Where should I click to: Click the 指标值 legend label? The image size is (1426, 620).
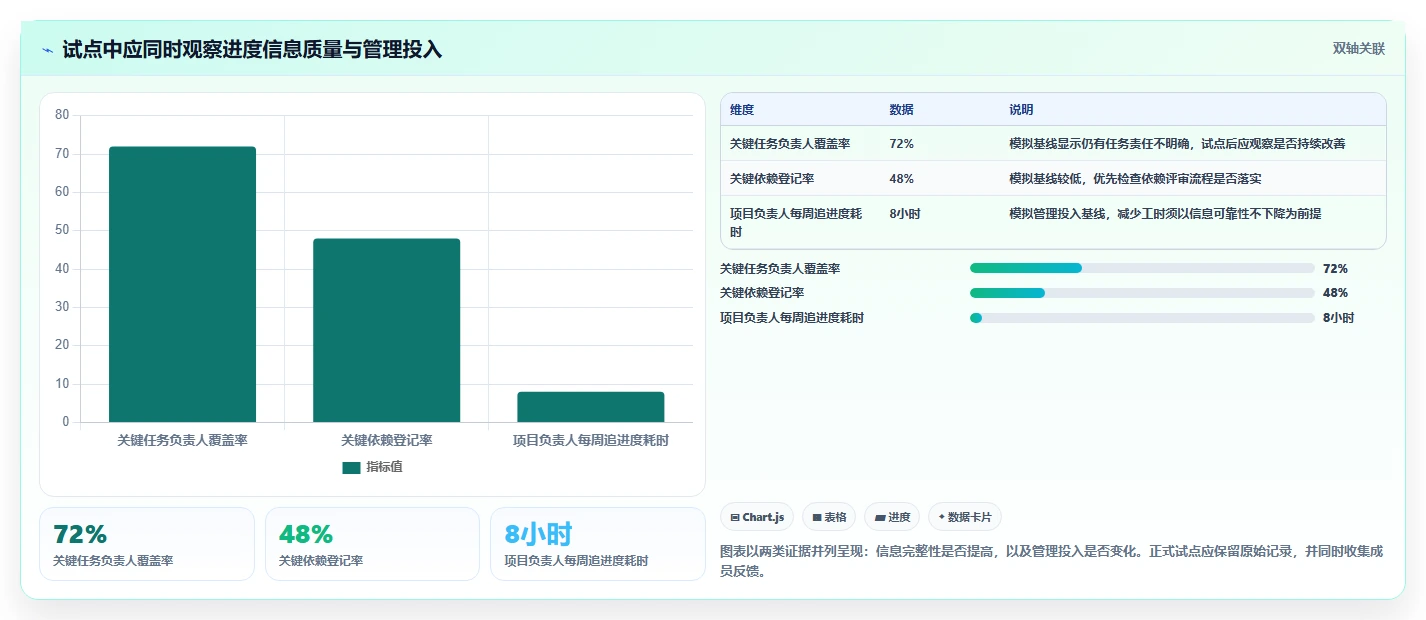pos(384,467)
